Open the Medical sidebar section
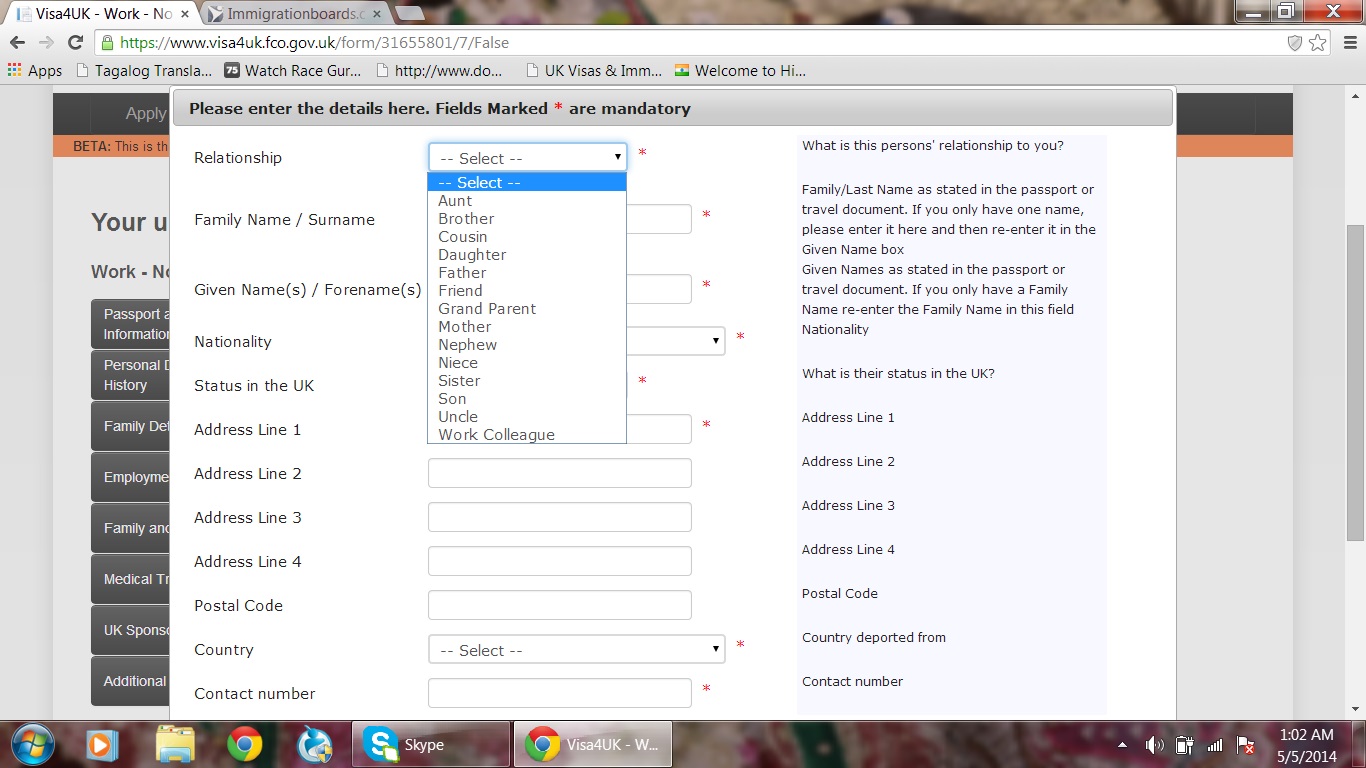1366x768 pixels. [x=130, y=579]
